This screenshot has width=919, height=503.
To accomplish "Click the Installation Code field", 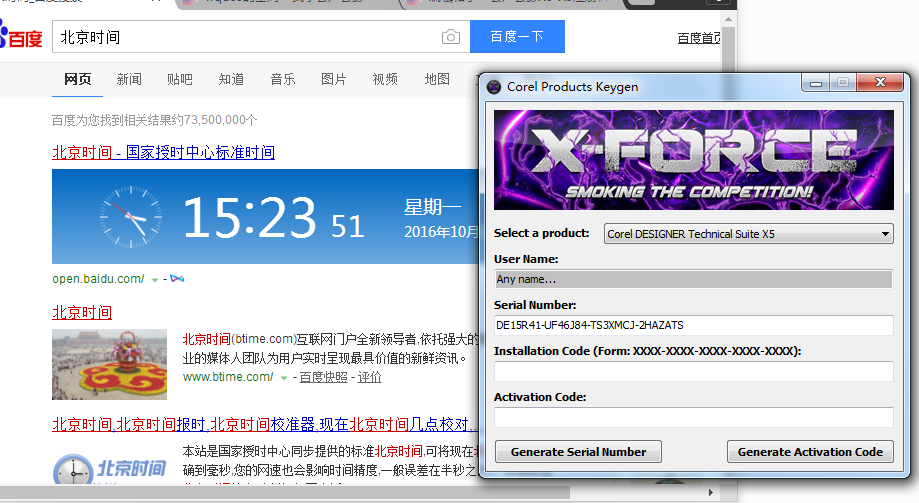I will pos(693,371).
